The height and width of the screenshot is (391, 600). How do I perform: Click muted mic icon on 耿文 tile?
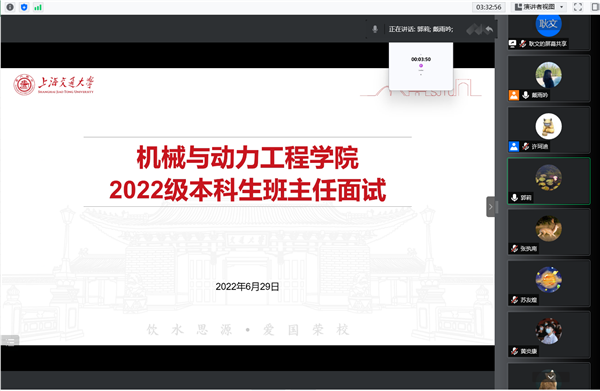coord(523,44)
